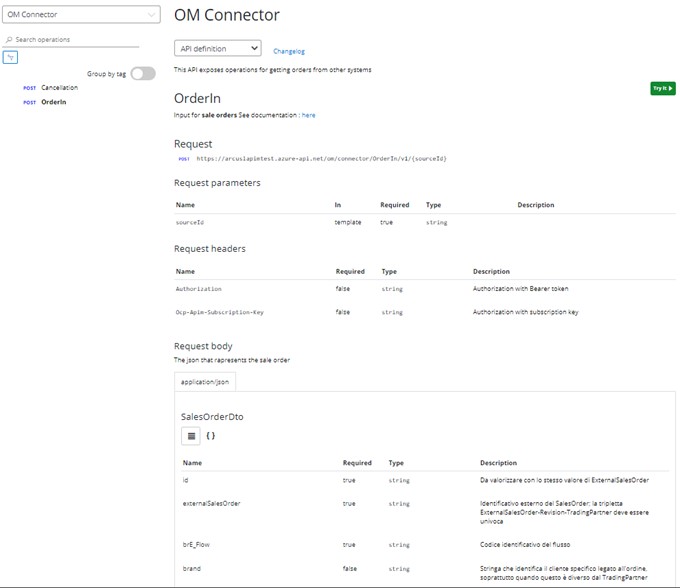The width and height of the screenshot is (680, 588).
Task: Expand the API definition dropdown
Action: coord(217,48)
